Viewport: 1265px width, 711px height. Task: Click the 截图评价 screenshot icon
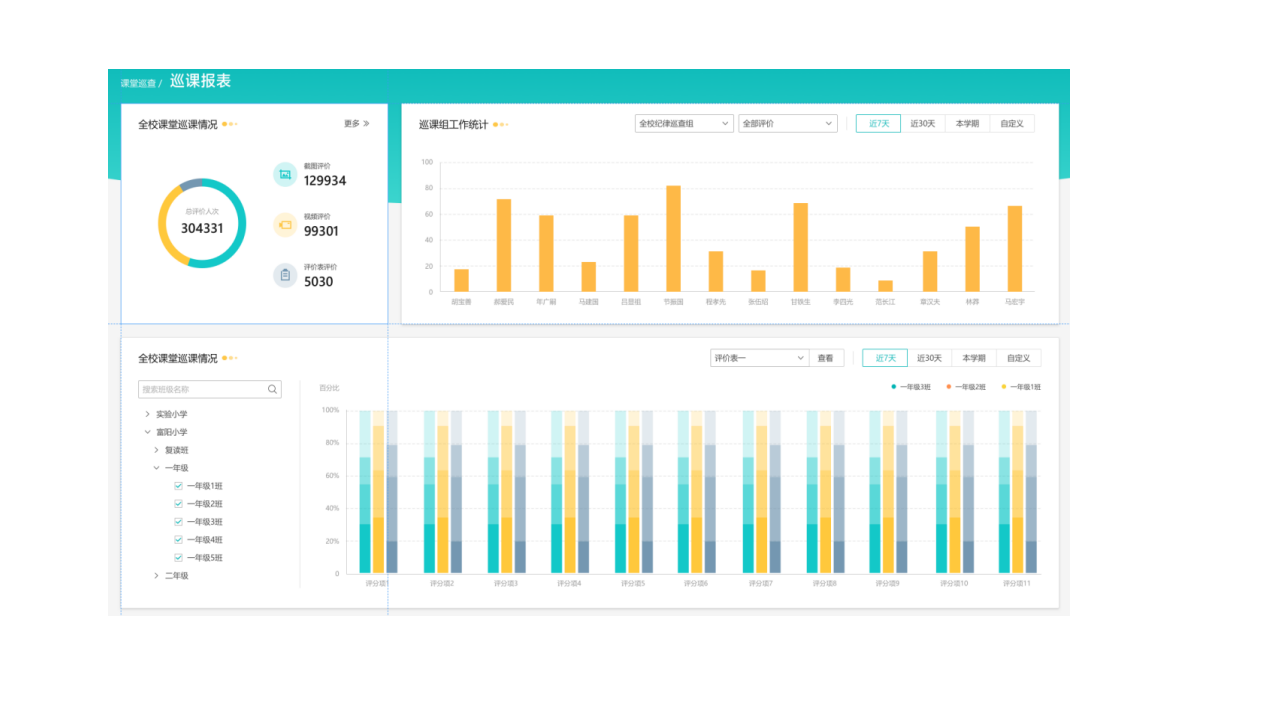[285, 175]
